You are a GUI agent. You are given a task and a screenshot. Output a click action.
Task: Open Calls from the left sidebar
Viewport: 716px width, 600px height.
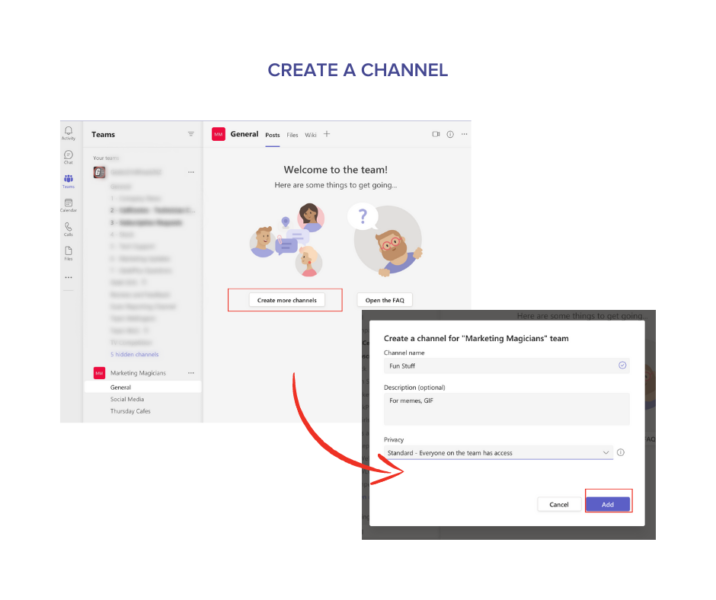pos(68,229)
